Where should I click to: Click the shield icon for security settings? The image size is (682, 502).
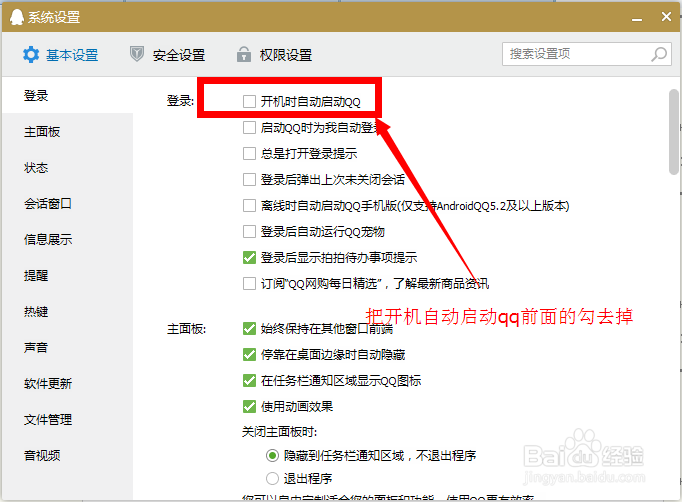click(137, 54)
